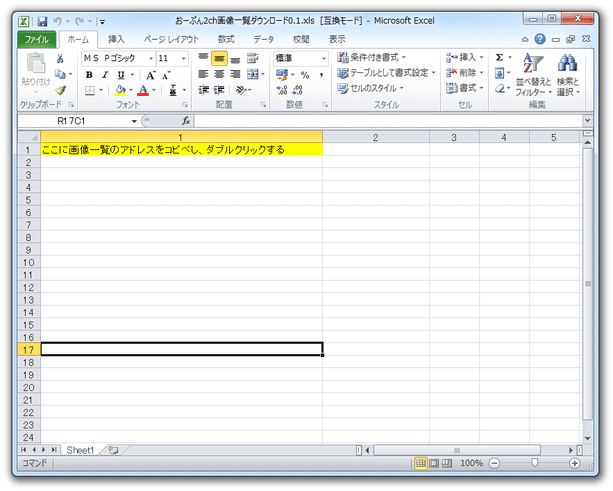Toggle Bold formatting
Screen dimensions: 613x491
(89, 75)
